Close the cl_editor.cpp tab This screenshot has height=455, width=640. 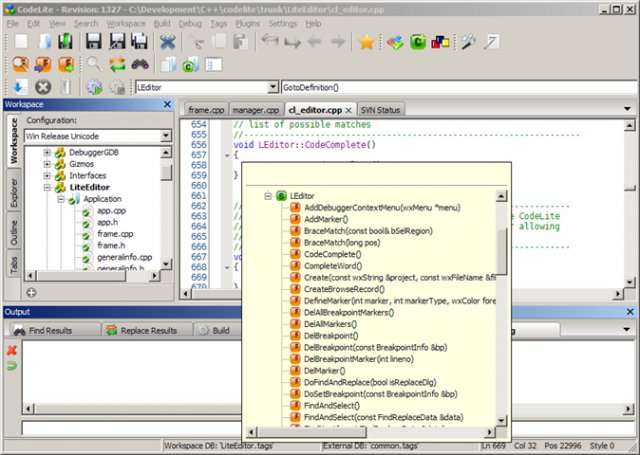pos(348,110)
